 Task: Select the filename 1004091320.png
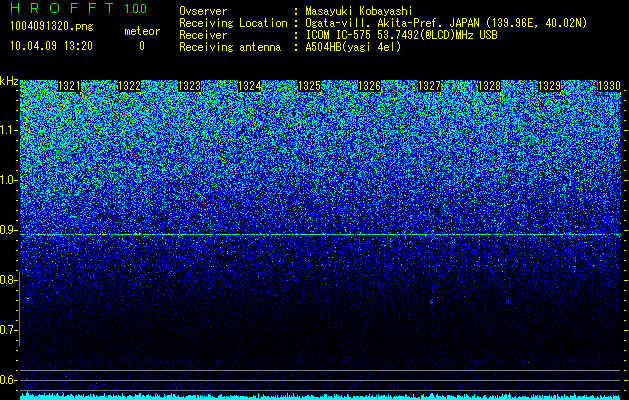(52, 27)
